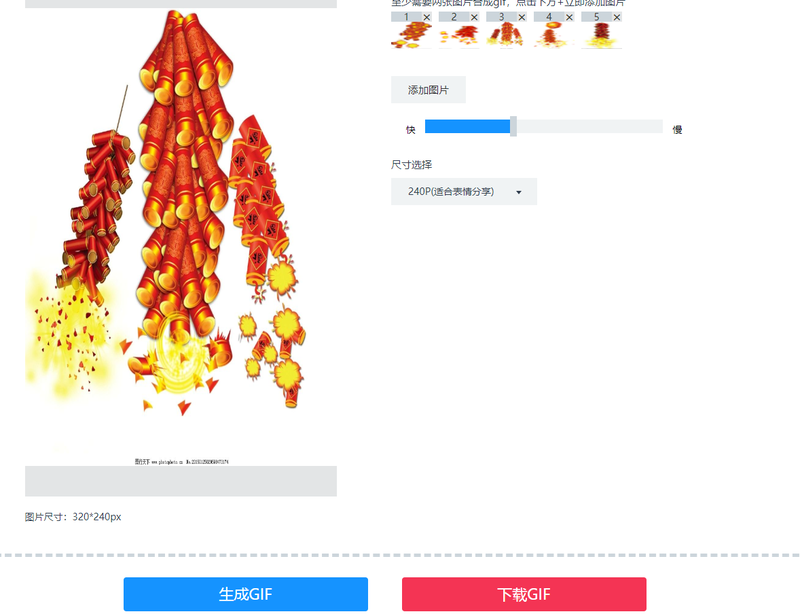Screen dimensions: 800x614
Task: Click the red 下载GIF button
Action: tap(524, 594)
